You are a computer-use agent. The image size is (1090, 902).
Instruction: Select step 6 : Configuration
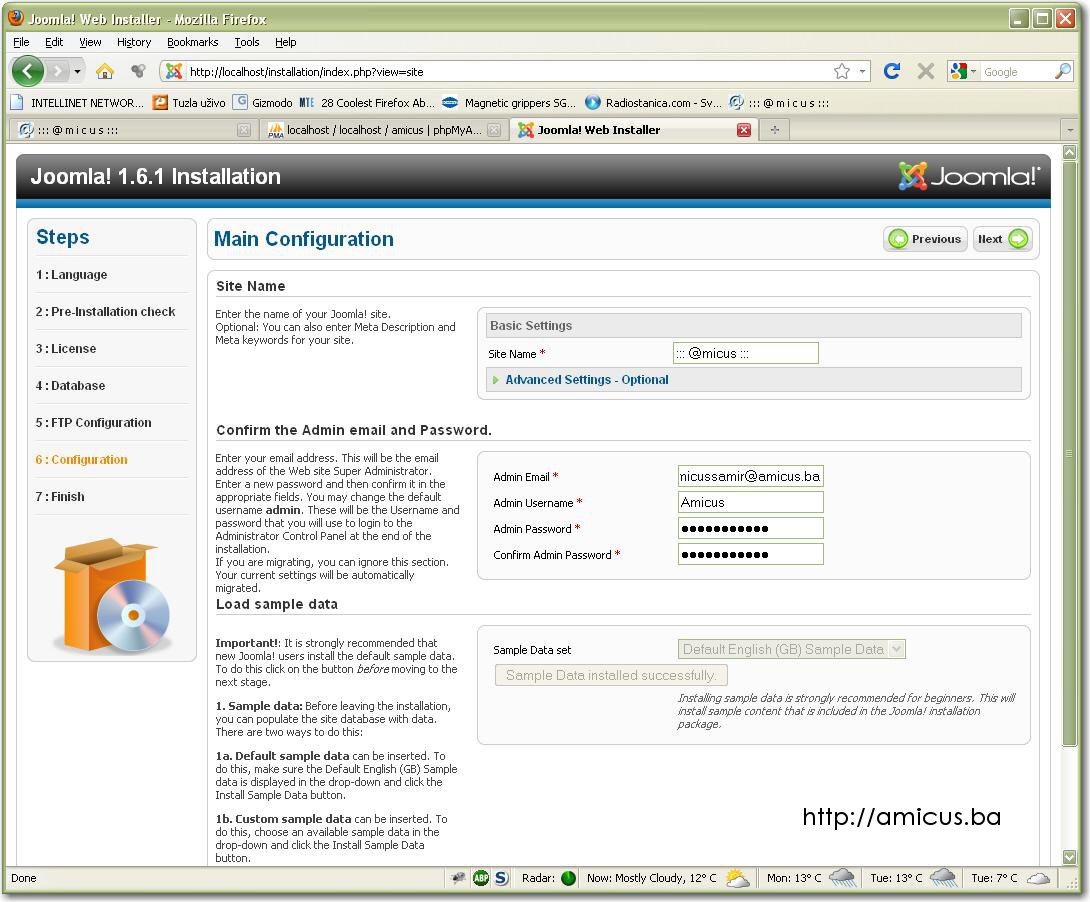81,459
